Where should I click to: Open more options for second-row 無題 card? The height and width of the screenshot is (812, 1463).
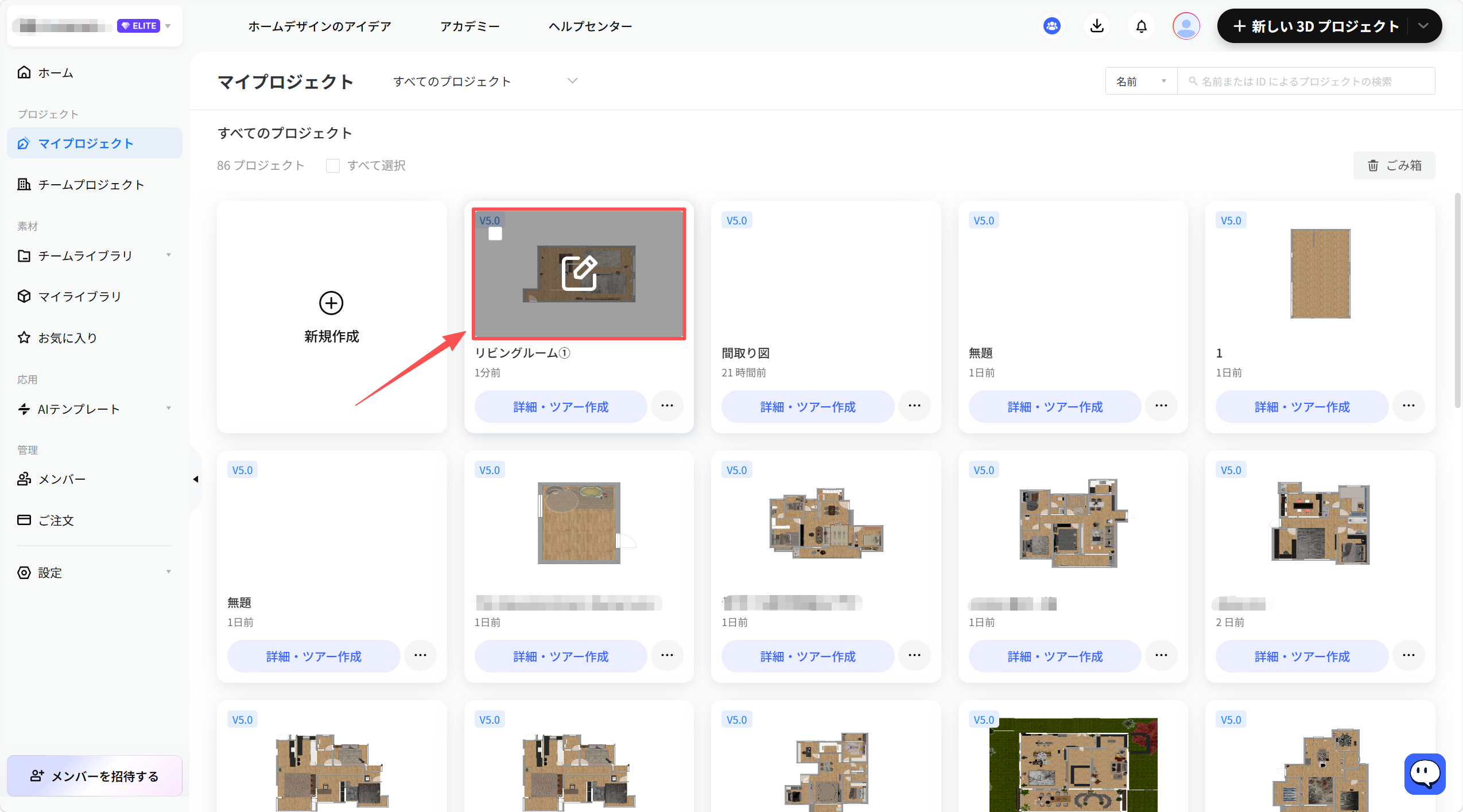coord(420,655)
